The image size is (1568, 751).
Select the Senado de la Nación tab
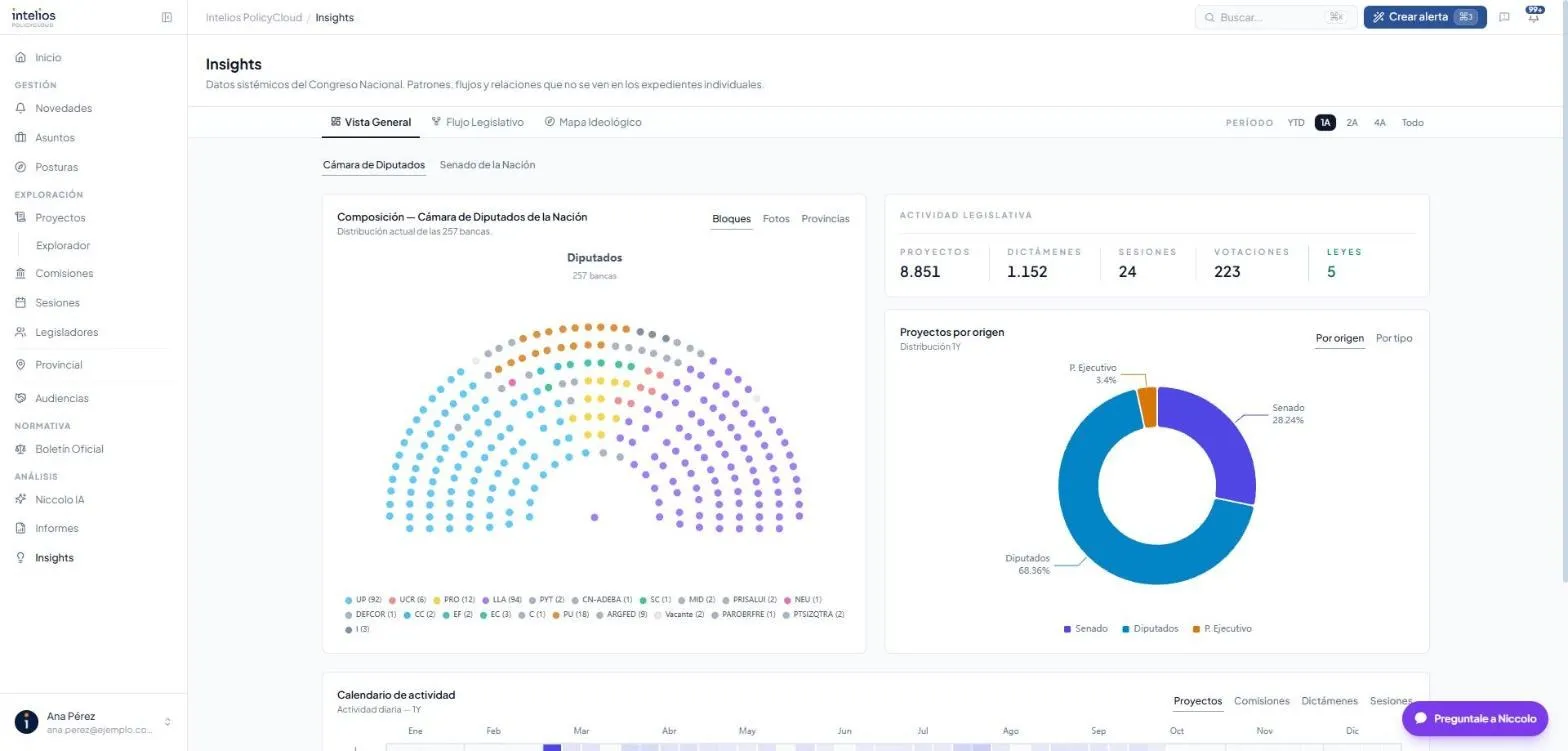pyautogui.click(x=487, y=165)
